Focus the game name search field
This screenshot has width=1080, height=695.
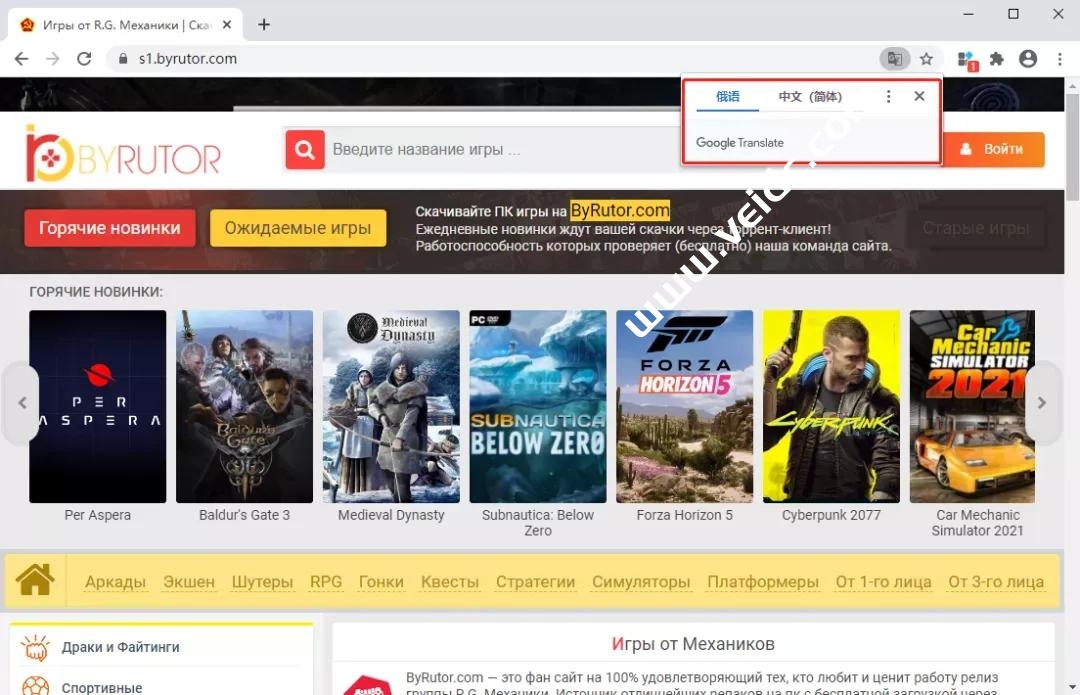503,149
